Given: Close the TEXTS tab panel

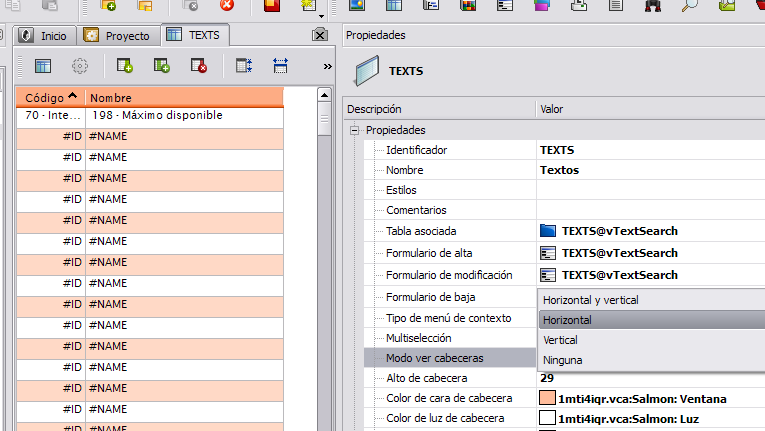Looking at the screenshot, I should [x=319, y=35].
